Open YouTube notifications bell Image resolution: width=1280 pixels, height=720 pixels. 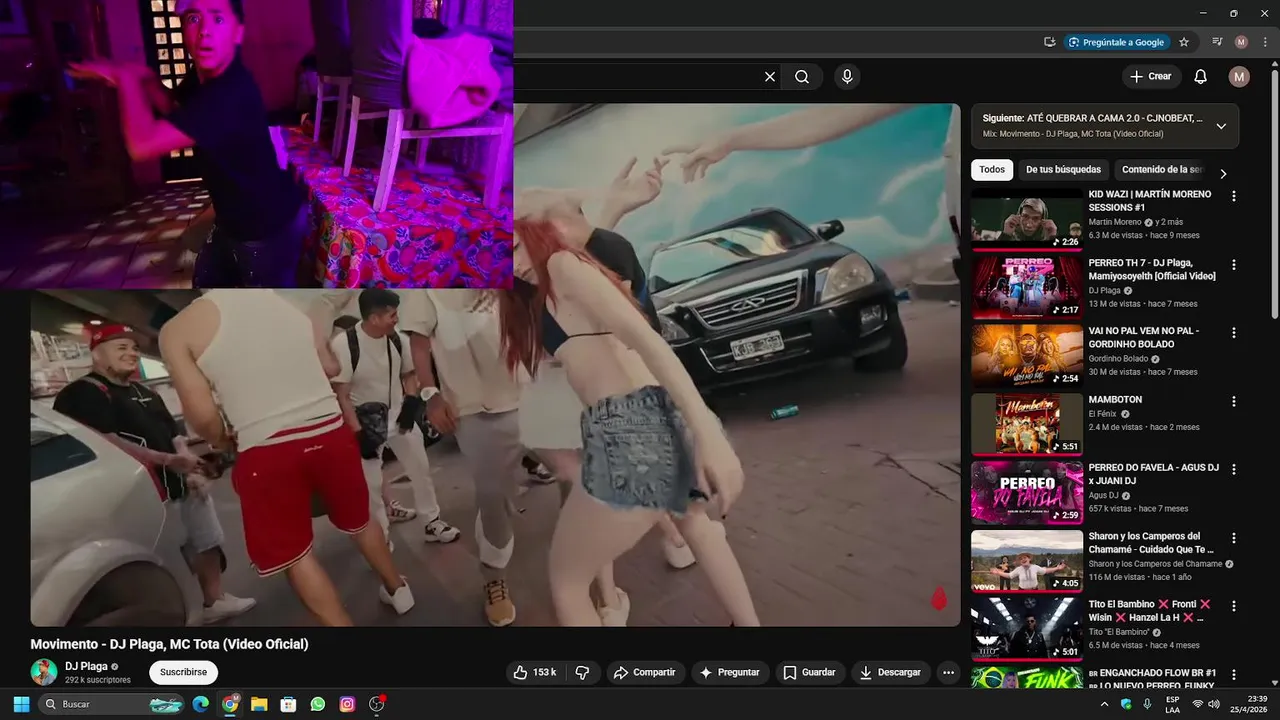pos(1201,77)
